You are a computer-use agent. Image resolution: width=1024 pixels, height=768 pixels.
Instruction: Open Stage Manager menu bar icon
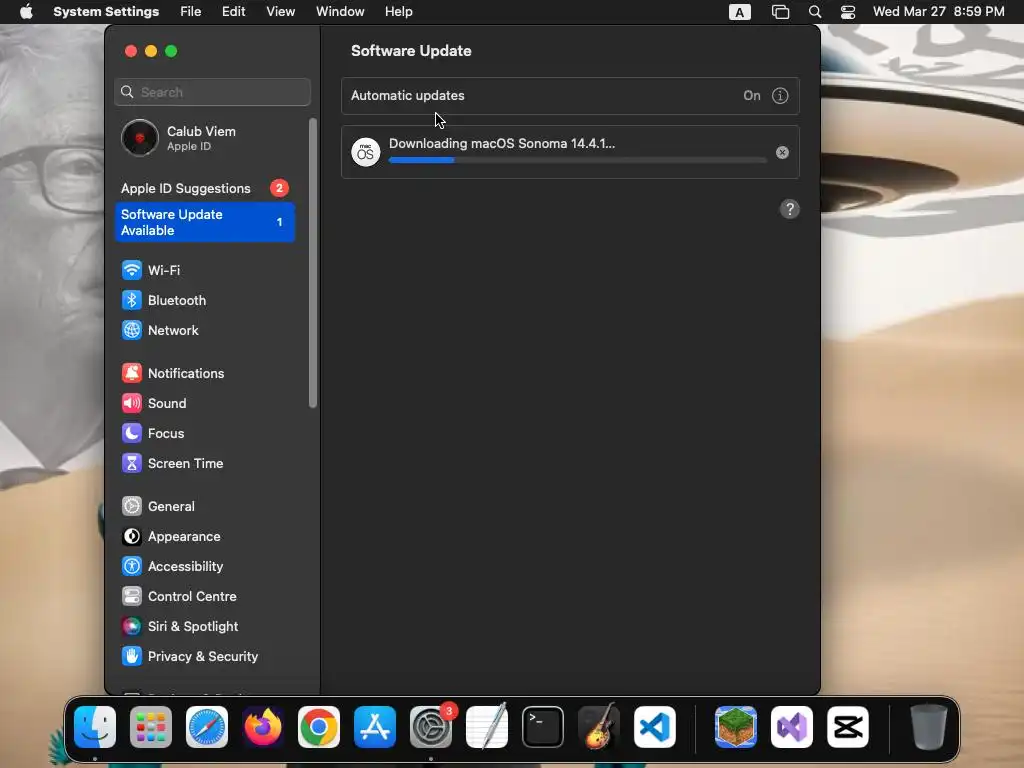780,12
